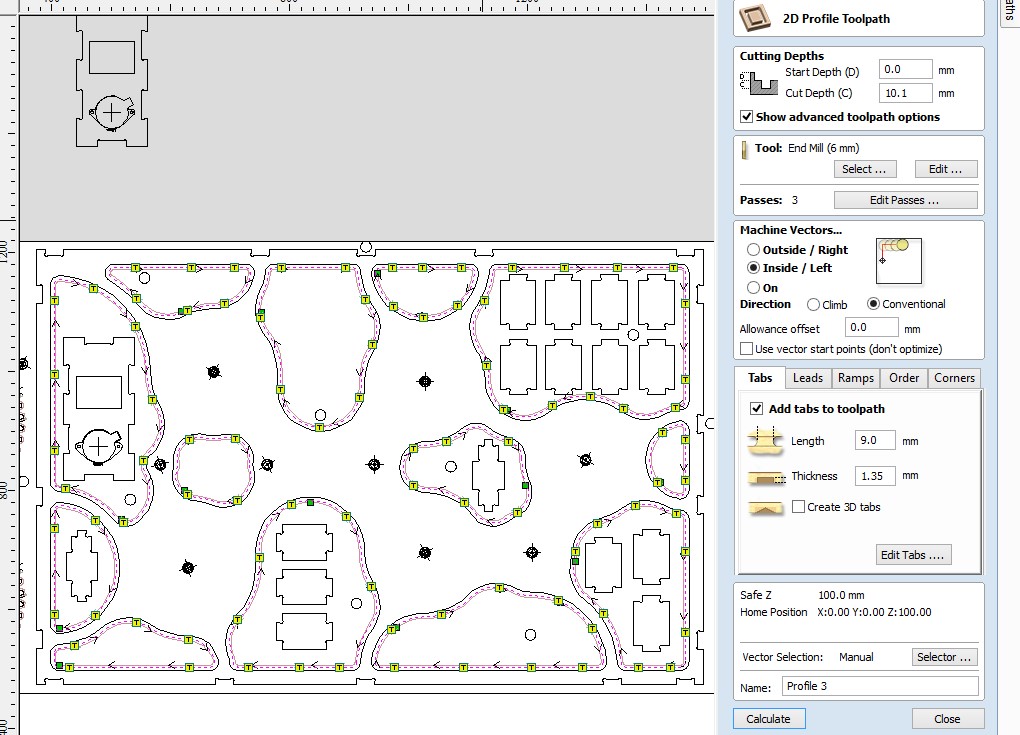This screenshot has width=1020, height=735.
Task: Click the tab Thickness illustration icon
Action: tap(766, 478)
